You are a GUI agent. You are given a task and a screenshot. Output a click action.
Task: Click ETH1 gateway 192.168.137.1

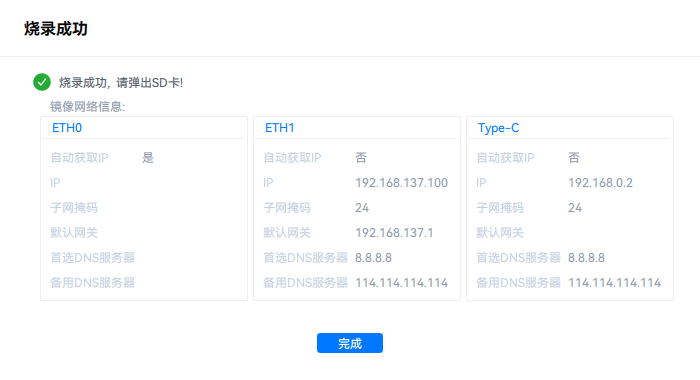(394, 233)
